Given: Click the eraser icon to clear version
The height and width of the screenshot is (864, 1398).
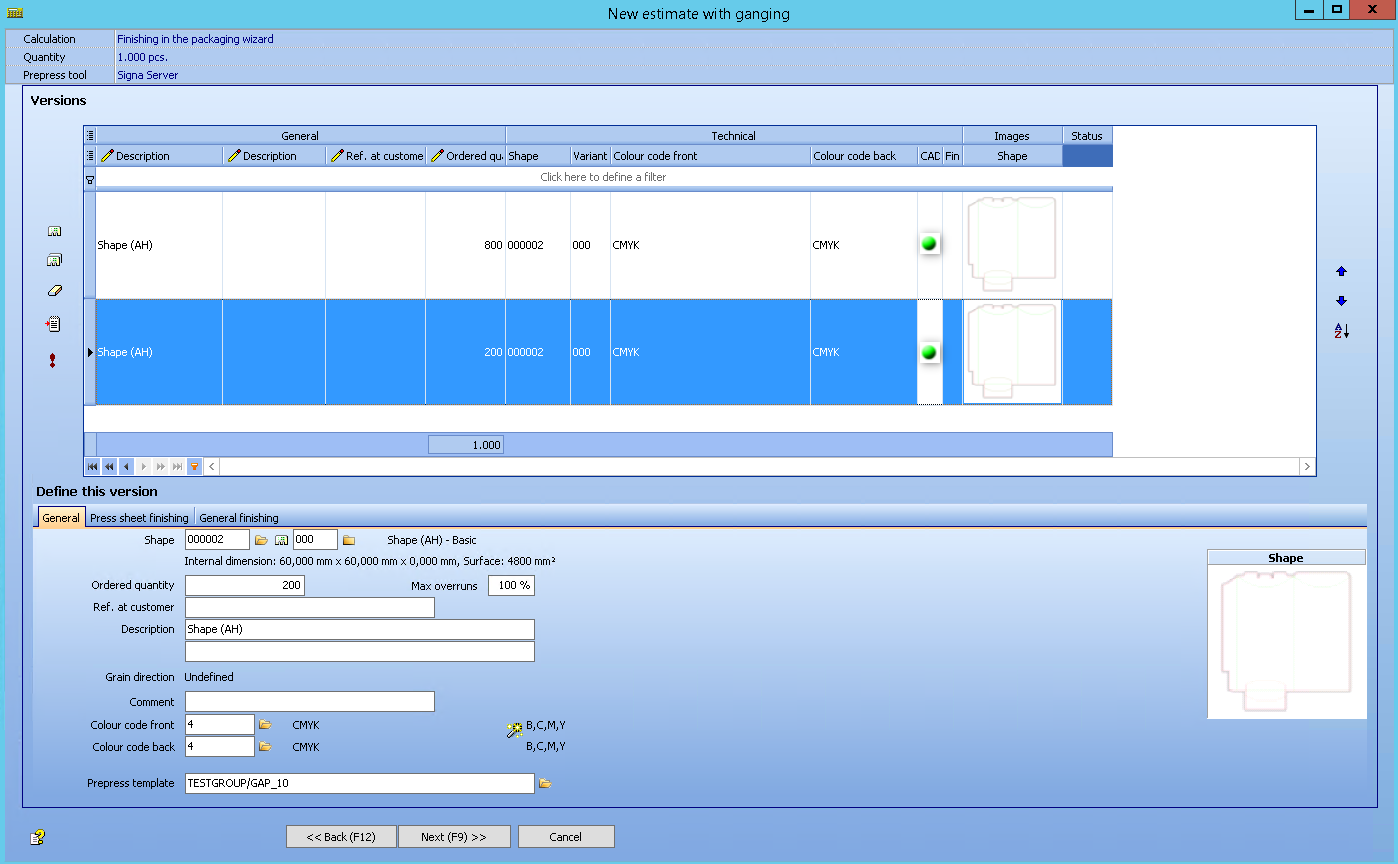Looking at the screenshot, I should [55, 291].
